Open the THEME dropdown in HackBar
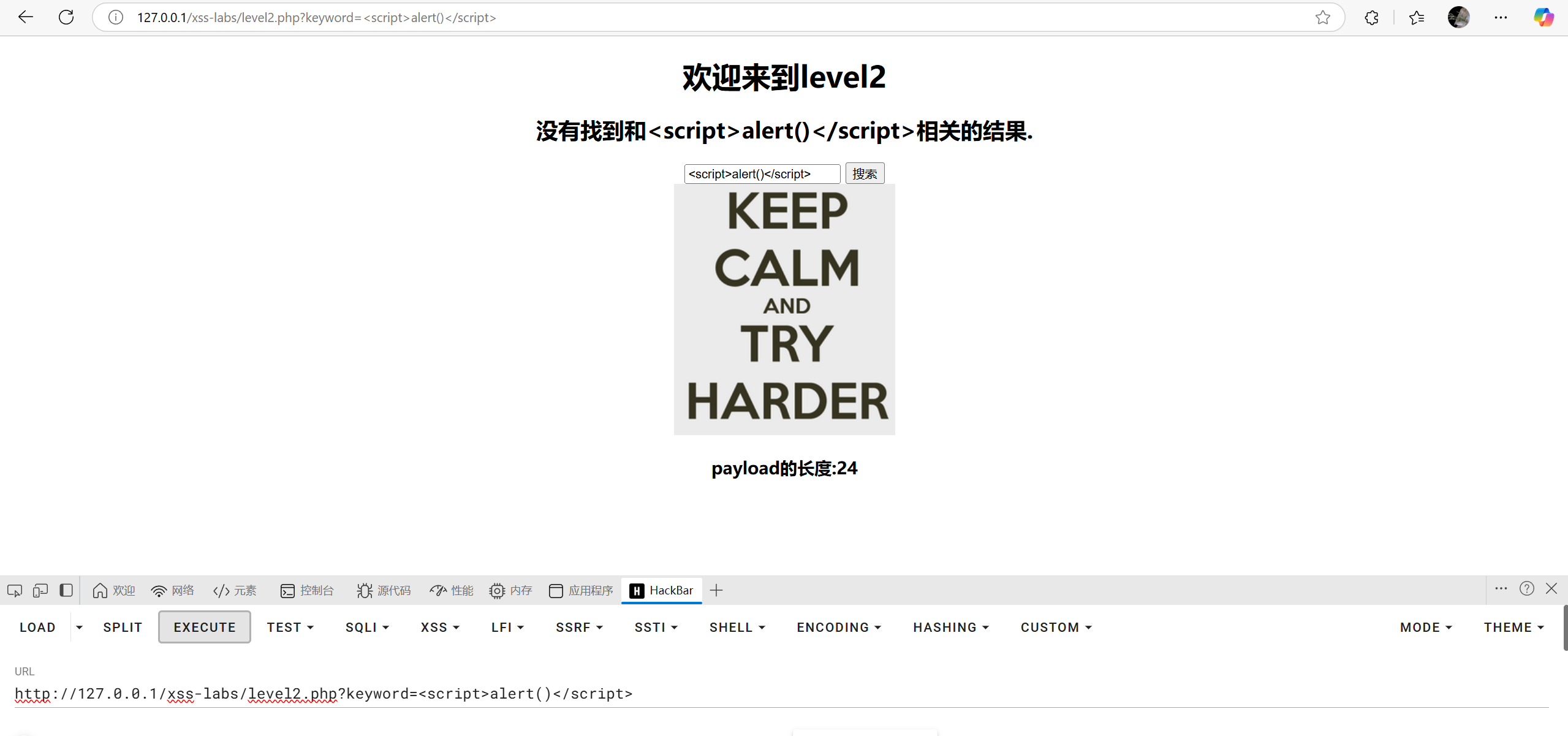1568x736 pixels. point(1512,627)
